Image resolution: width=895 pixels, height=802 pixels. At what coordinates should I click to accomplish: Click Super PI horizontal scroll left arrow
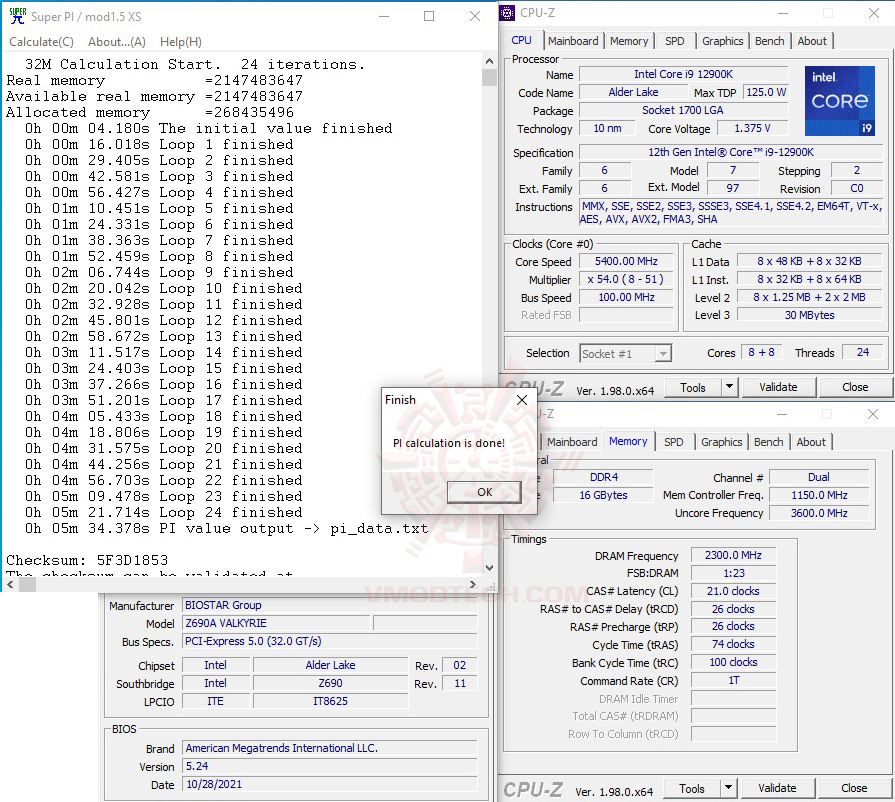tap(10, 584)
